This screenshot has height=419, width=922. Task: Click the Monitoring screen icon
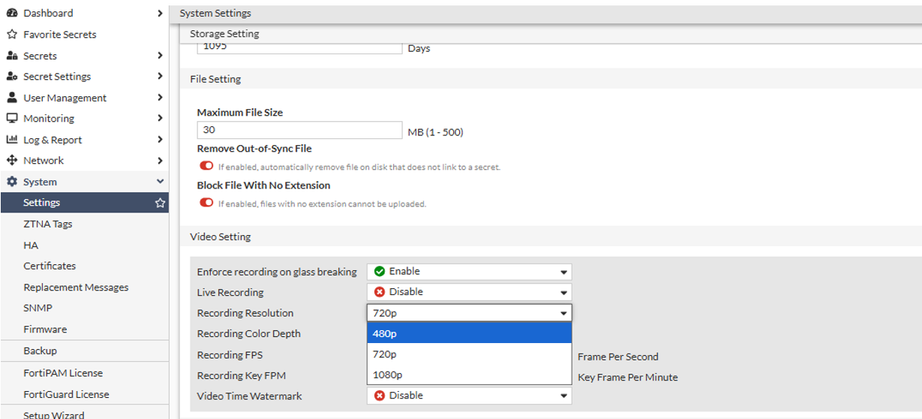[12, 119]
